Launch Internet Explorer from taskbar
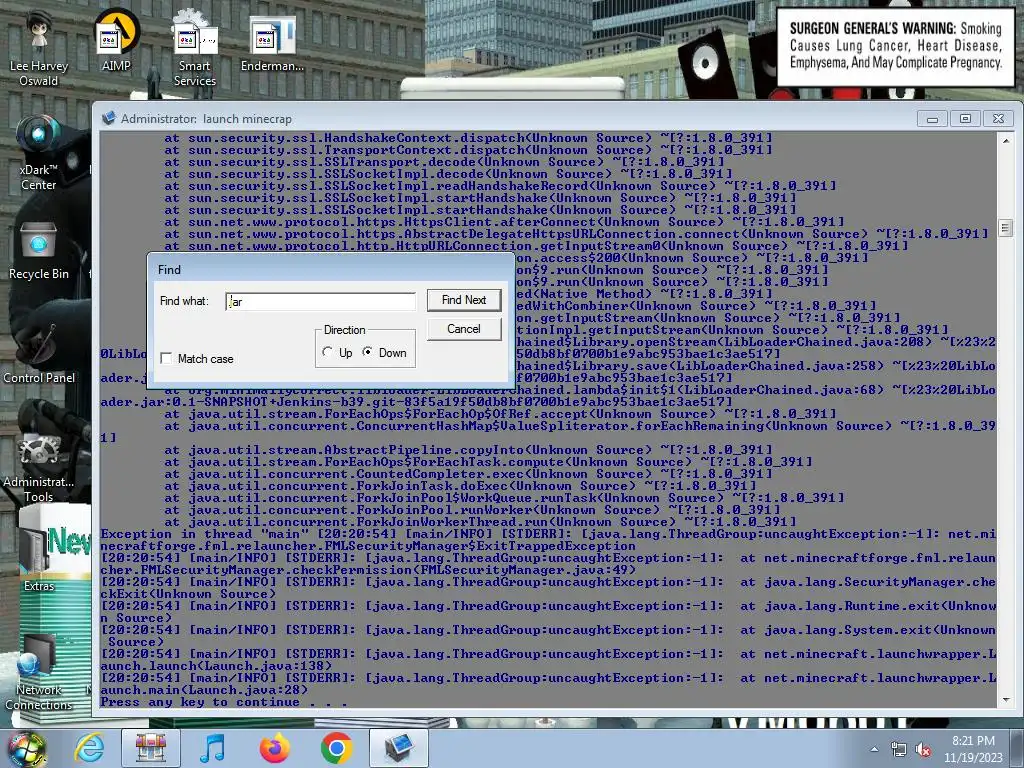The height and width of the screenshot is (768, 1024). point(89,748)
